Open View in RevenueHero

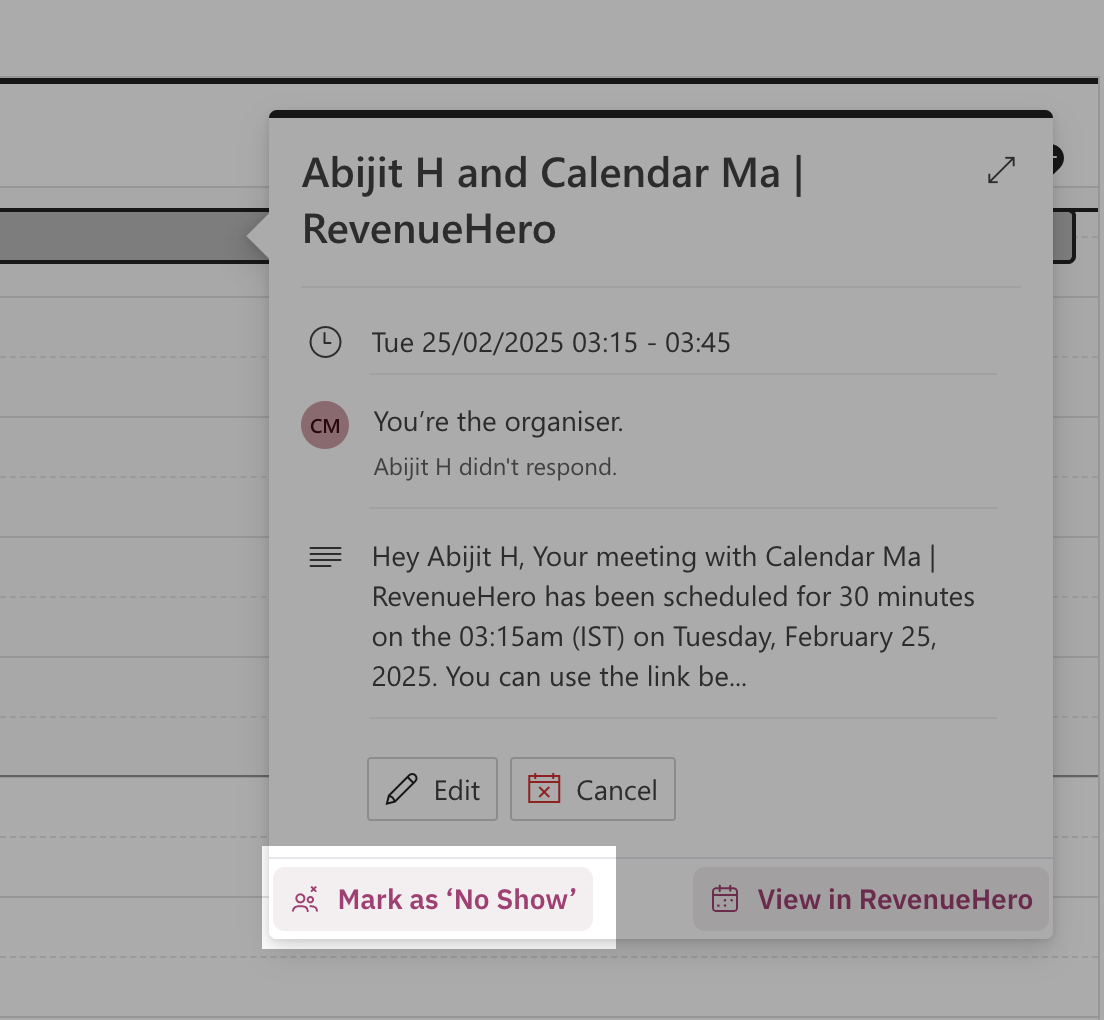pos(870,899)
